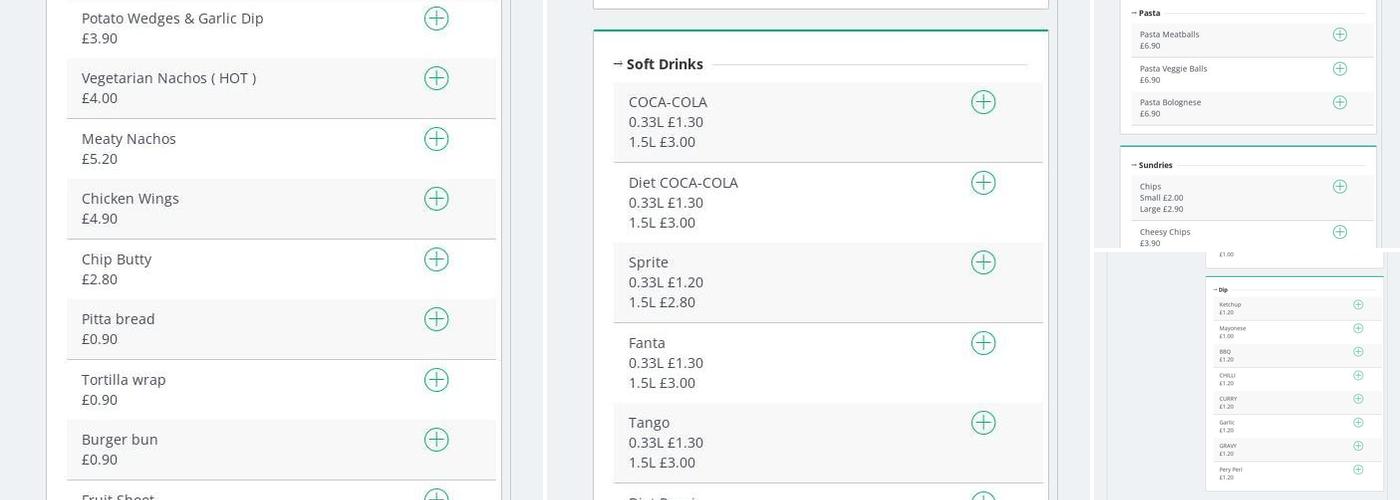The width and height of the screenshot is (1400, 500).
Task: Collapse the Soft Drinks section
Action: pyautogui.click(x=618, y=65)
